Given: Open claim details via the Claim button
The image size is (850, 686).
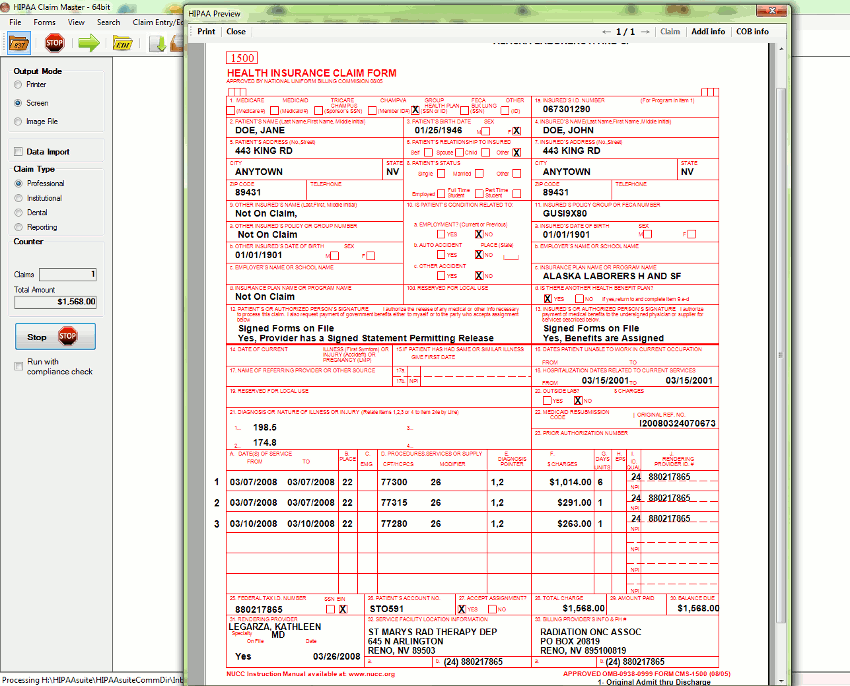Looking at the screenshot, I should (670, 32).
